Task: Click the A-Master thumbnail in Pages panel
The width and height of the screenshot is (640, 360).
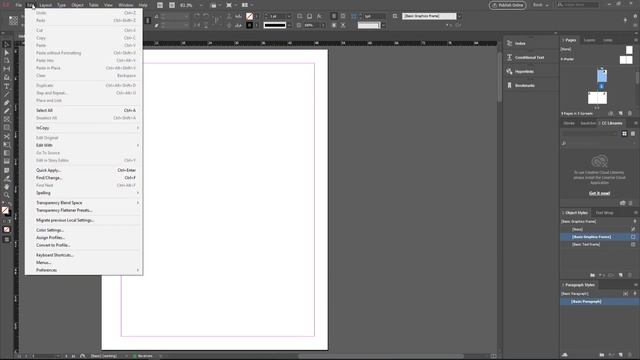Action: [626, 60]
